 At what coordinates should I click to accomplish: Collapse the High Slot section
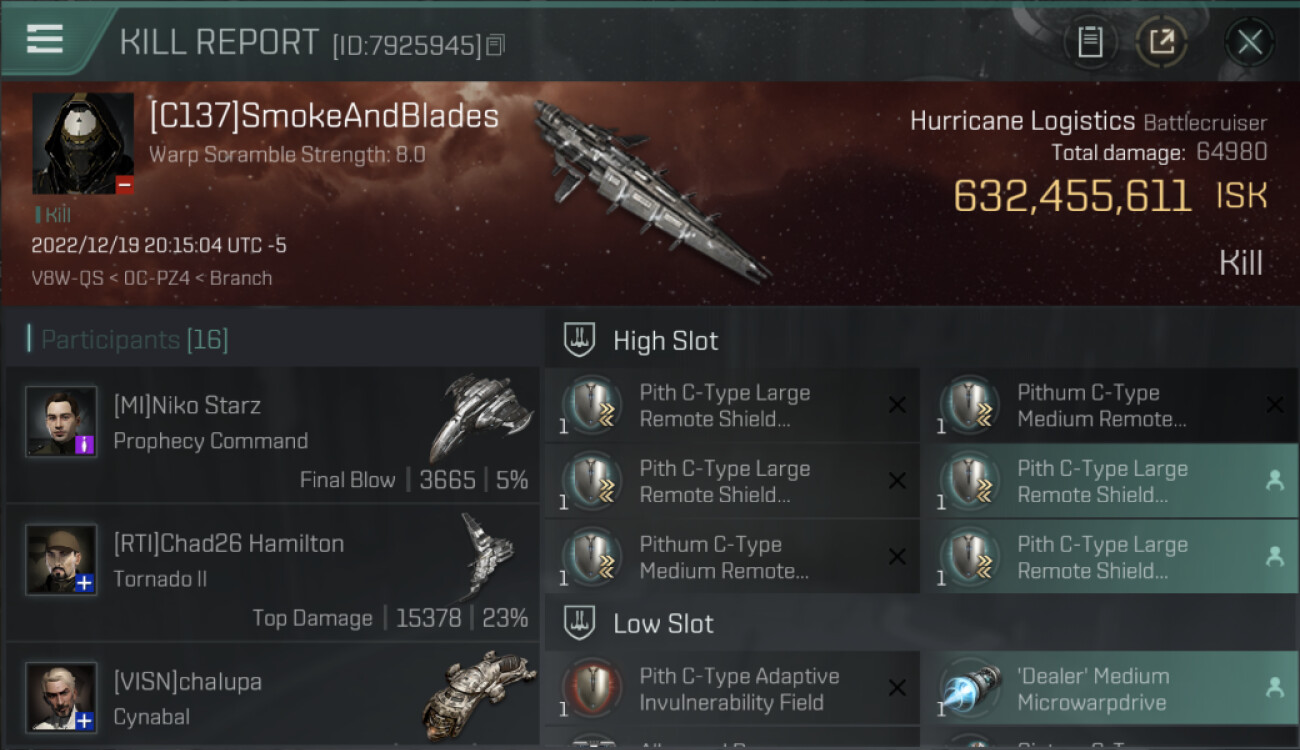tap(640, 341)
